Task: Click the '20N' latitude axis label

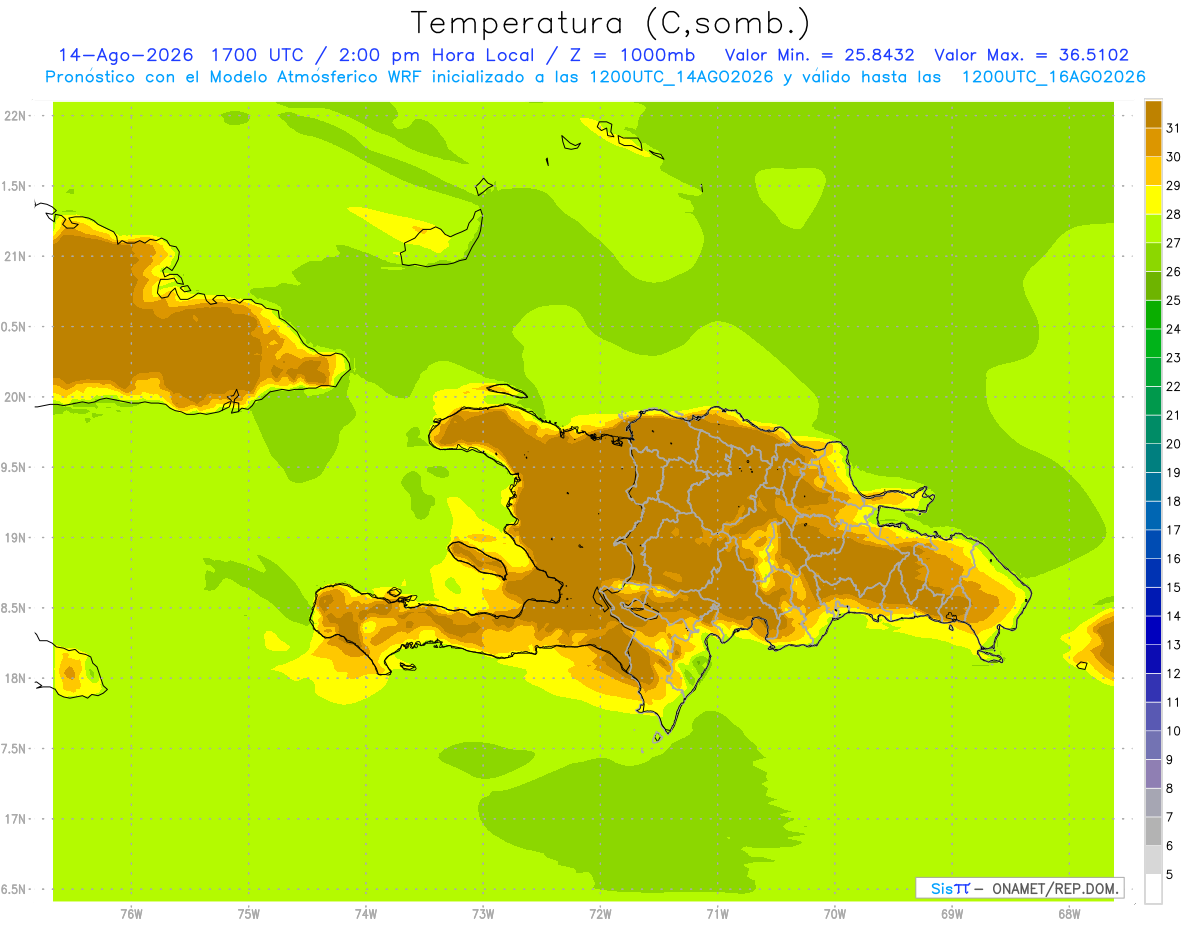Action: pos(14,397)
